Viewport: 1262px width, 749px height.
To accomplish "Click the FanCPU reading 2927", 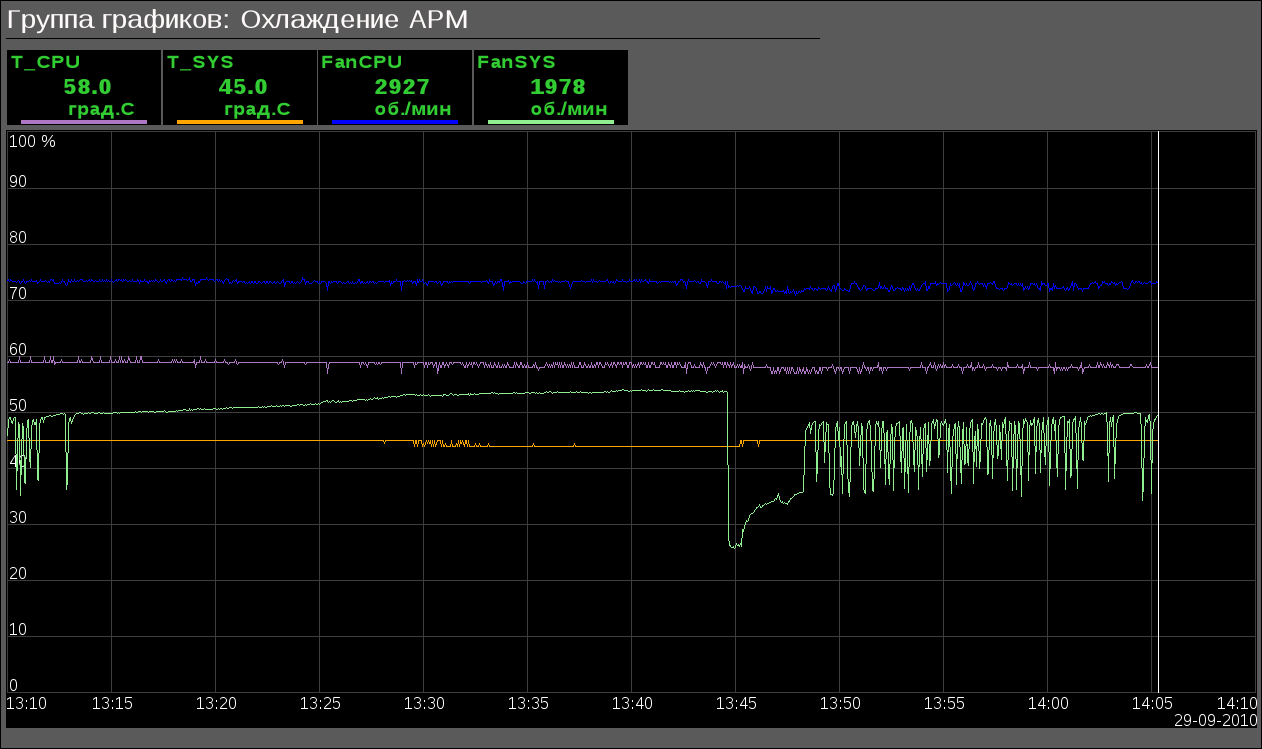I will tap(402, 87).
